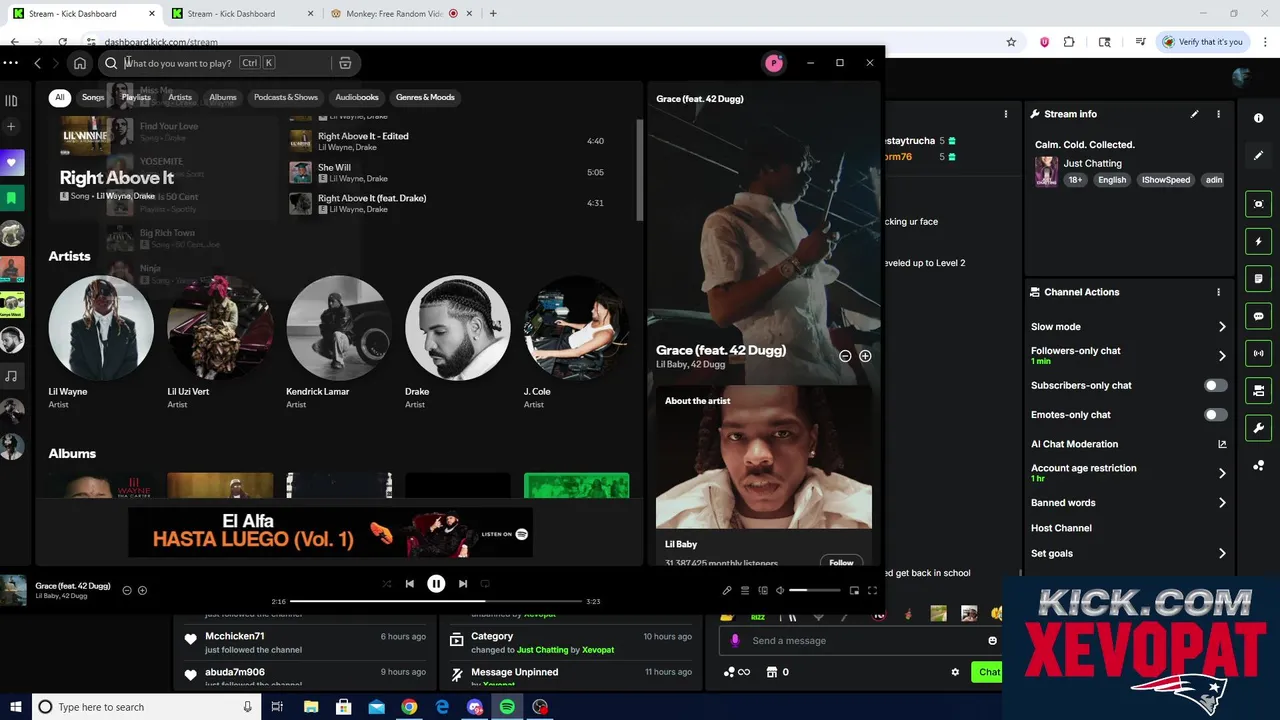Expand Account age restriction options
Screen dimensions: 1280x720
click(x=1222, y=473)
